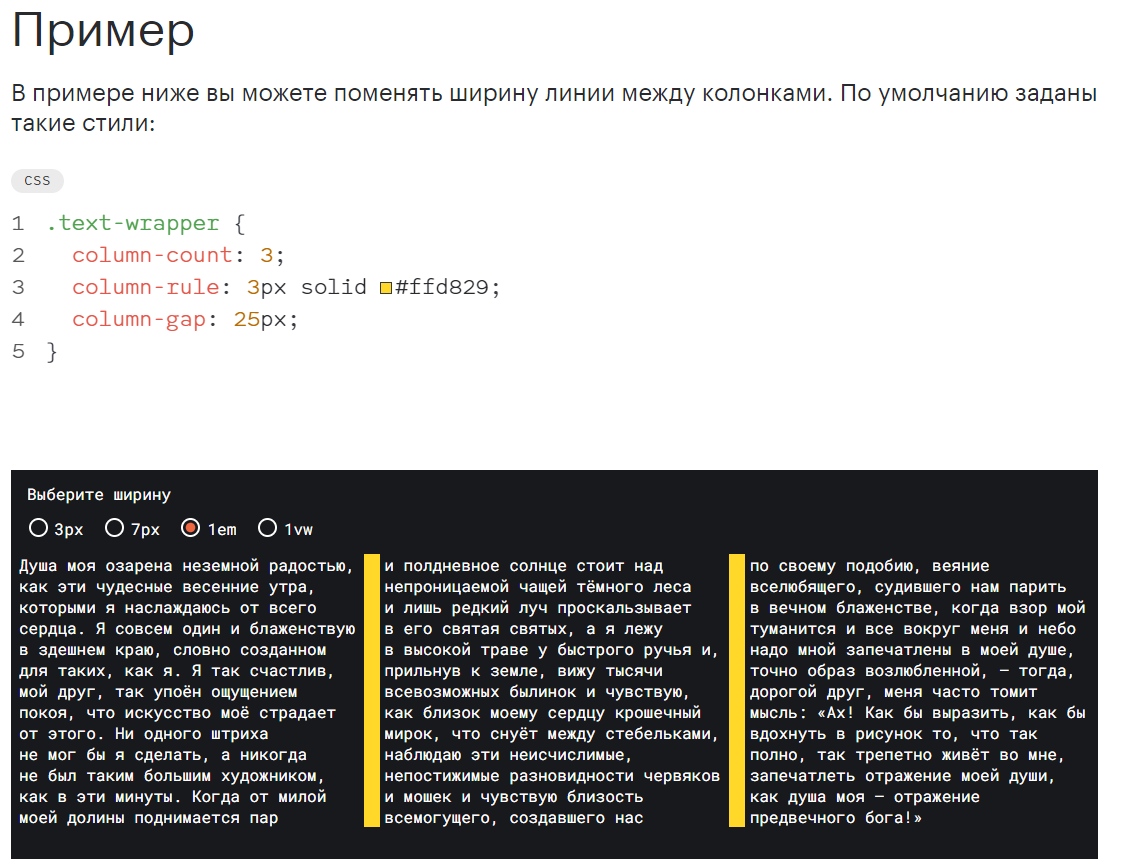The height and width of the screenshot is (859, 1132).
Task: Click the column-rule property name
Action: point(145,287)
